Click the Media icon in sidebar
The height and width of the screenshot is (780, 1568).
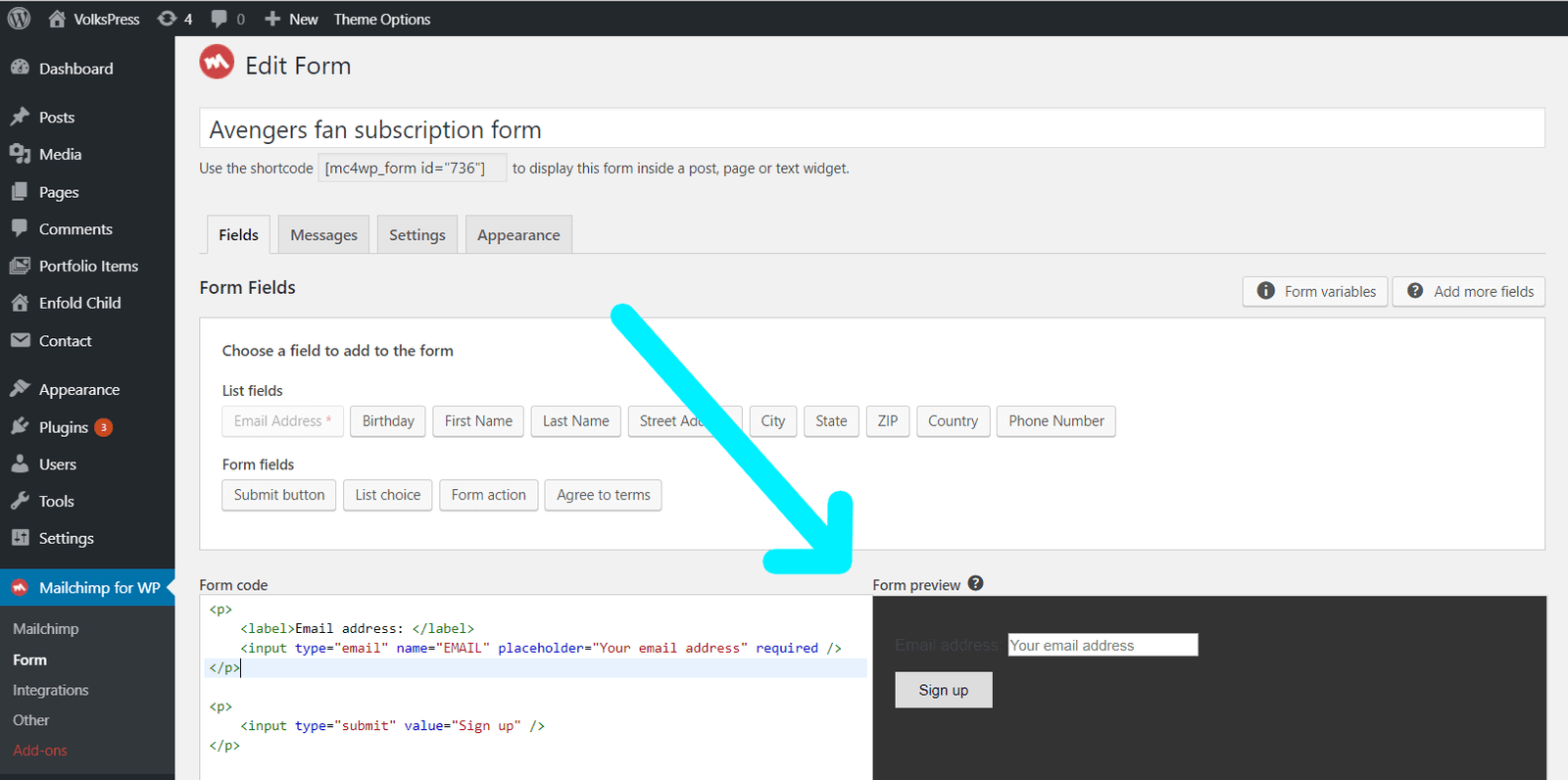click(x=20, y=154)
